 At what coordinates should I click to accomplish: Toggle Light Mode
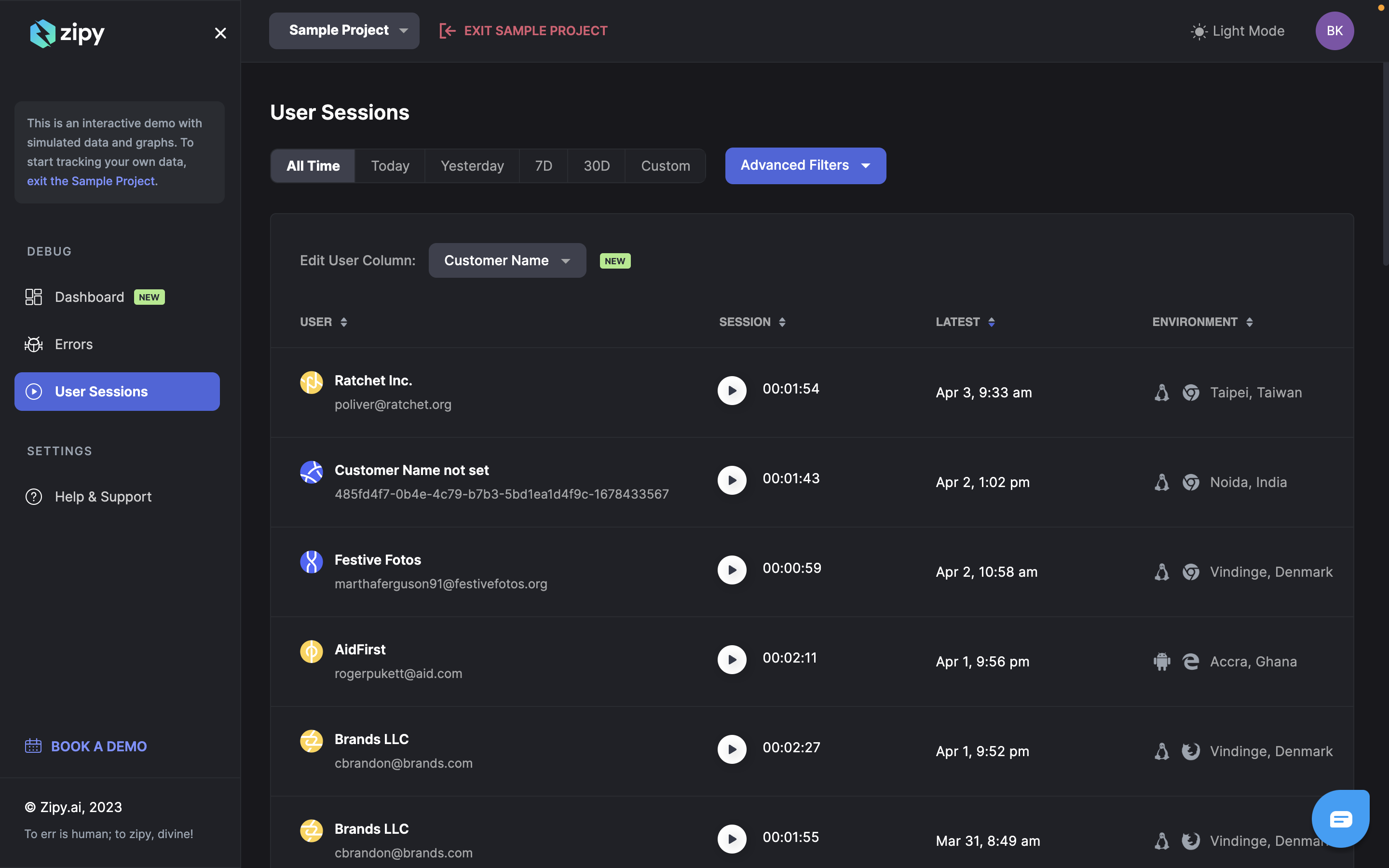tap(1238, 31)
